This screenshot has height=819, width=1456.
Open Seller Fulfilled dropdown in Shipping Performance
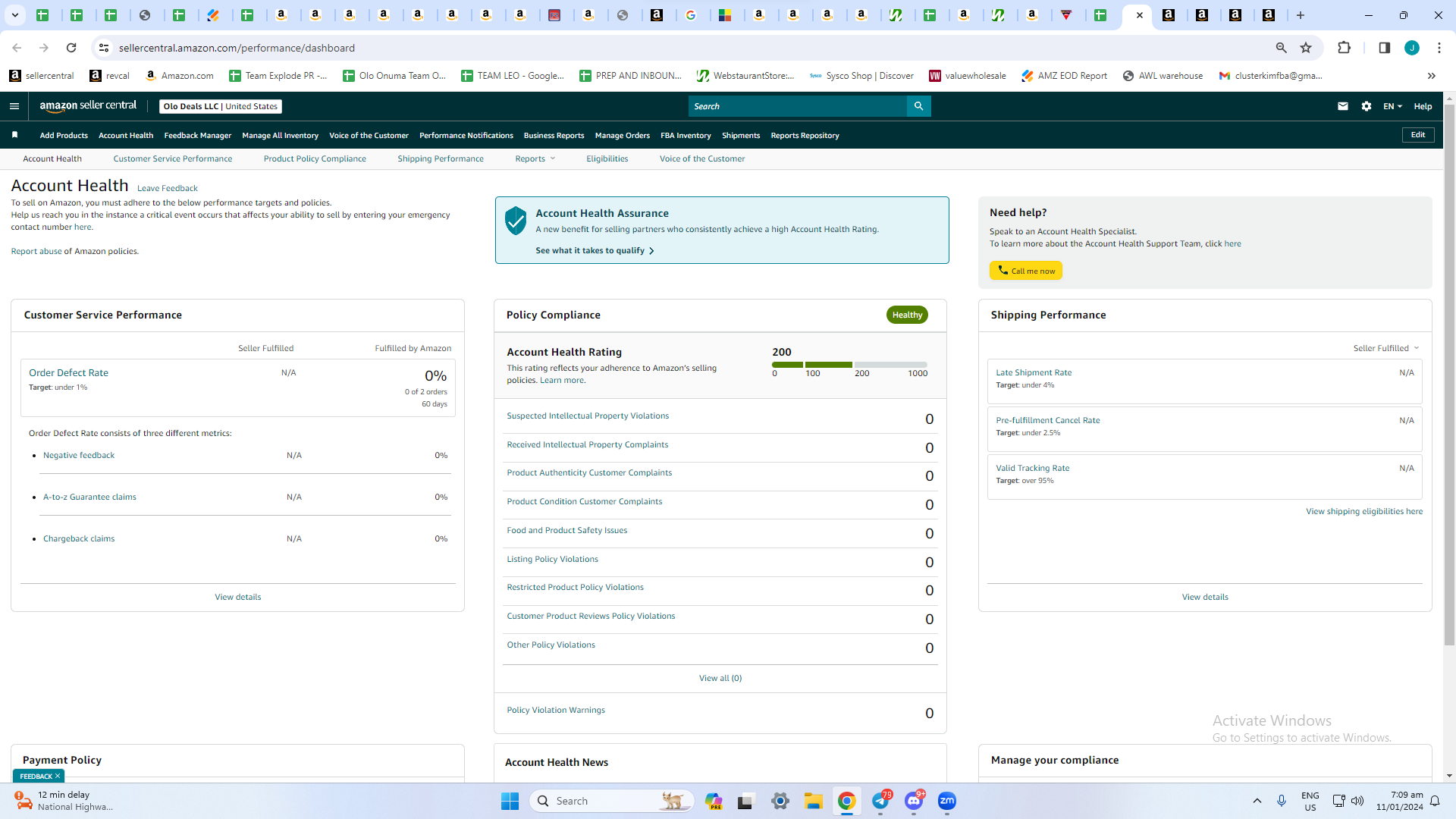1386,348
